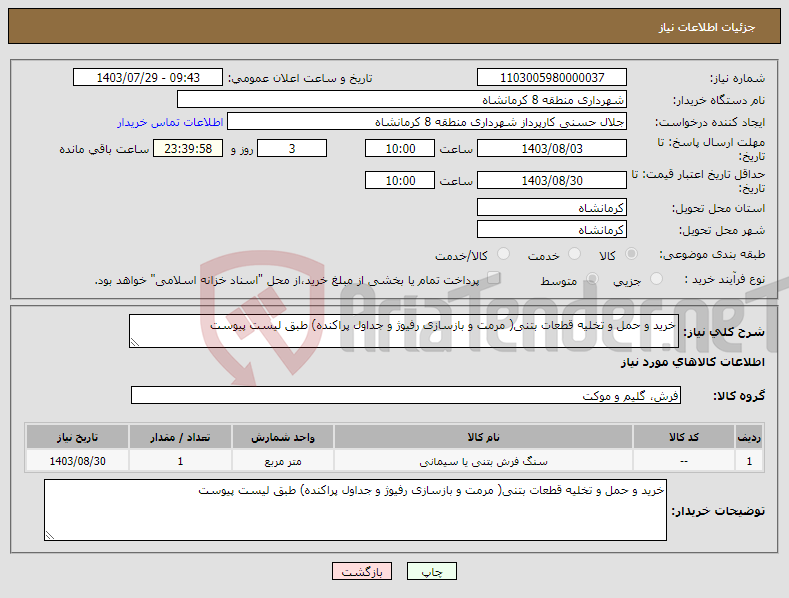Image resolution: width=789 pixels, height=598 pixels.
Task: Click the شرح کلی نیاز description textarea
Action: click(x=404, y=331)
